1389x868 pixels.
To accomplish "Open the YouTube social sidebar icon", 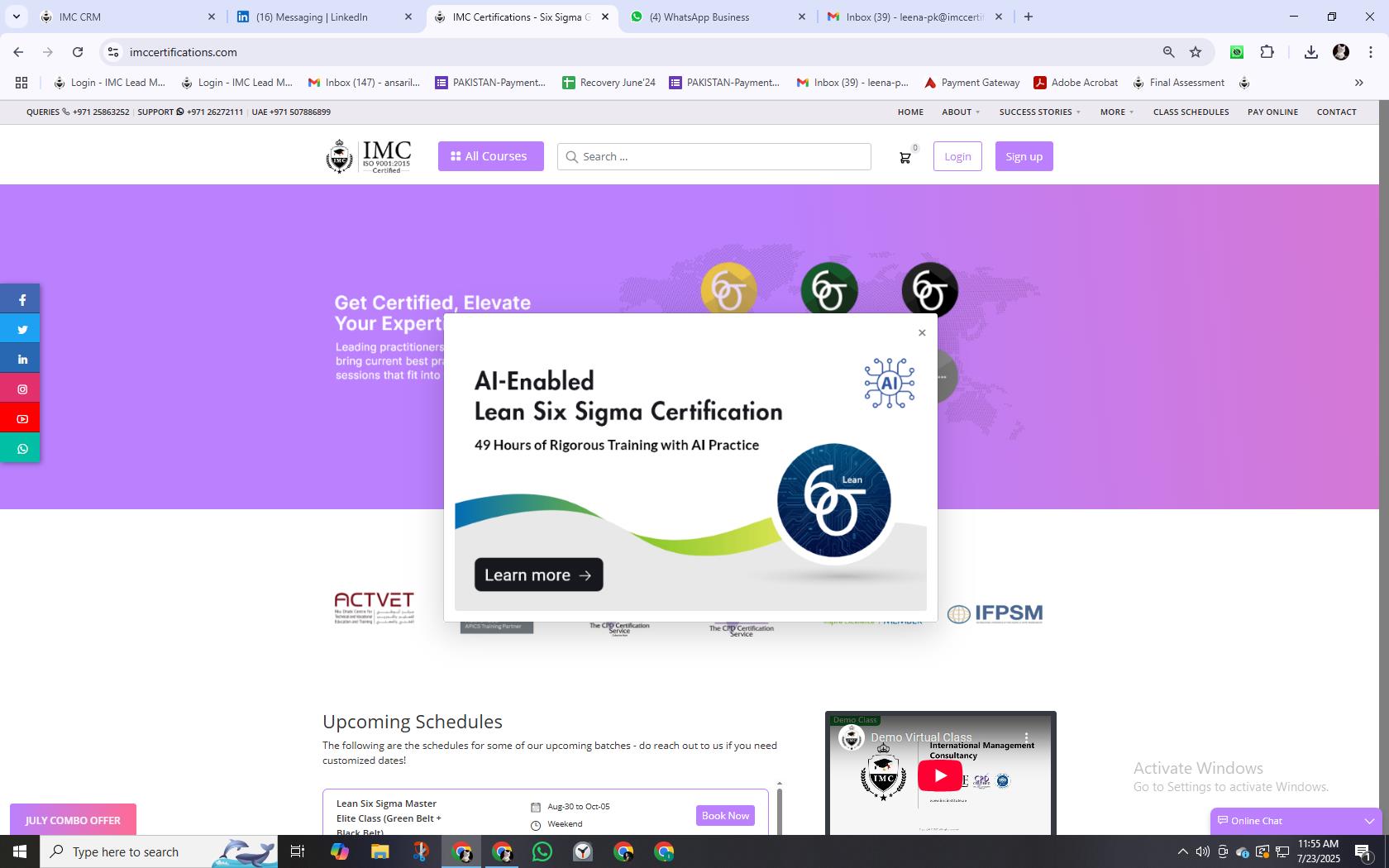I will (22, 419).
